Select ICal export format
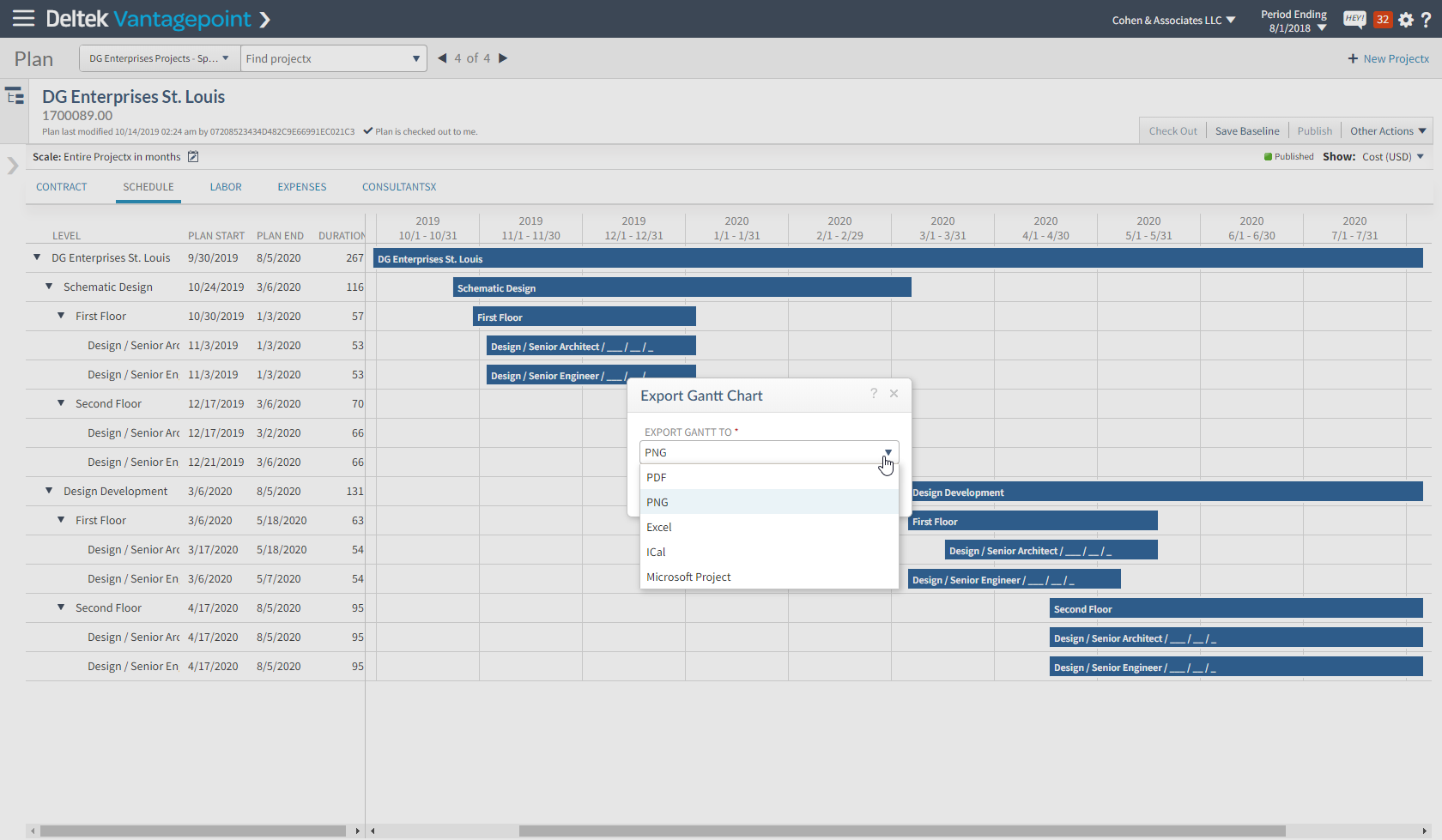The height and width of the screenshot is (840, 1442). coord(769,552)
